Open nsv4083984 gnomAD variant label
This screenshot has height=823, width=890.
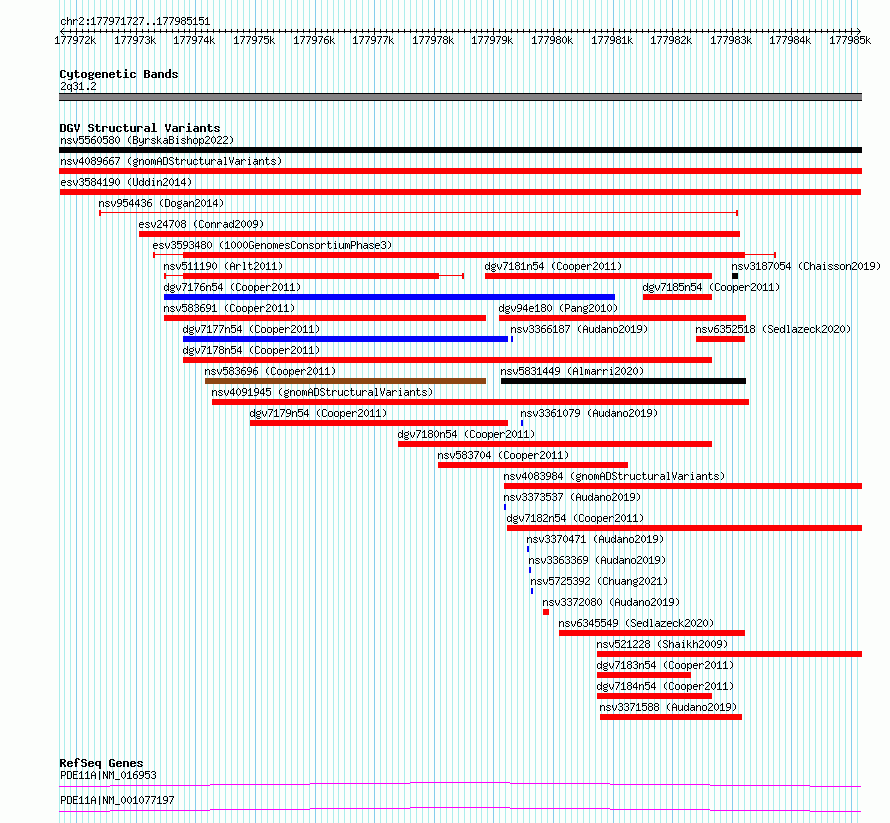click(x=614, y=476)
